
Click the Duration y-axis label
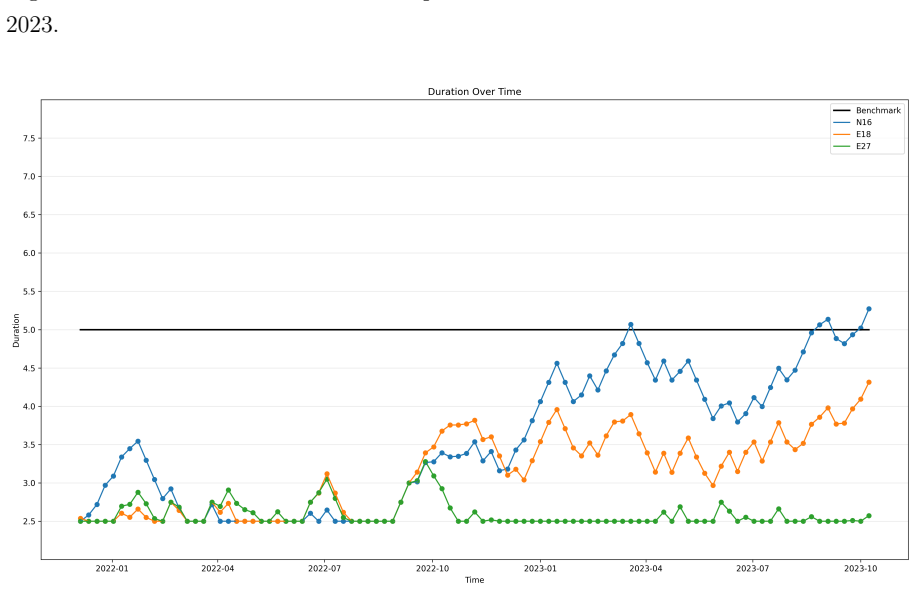16,330
